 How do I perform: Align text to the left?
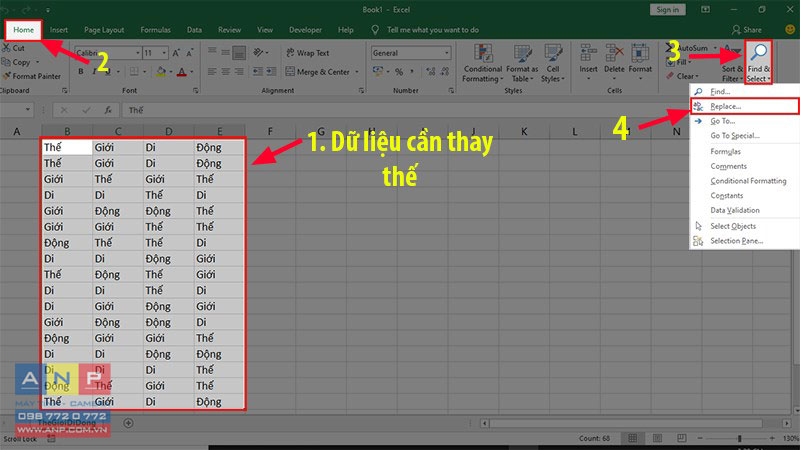click(212, 72)
